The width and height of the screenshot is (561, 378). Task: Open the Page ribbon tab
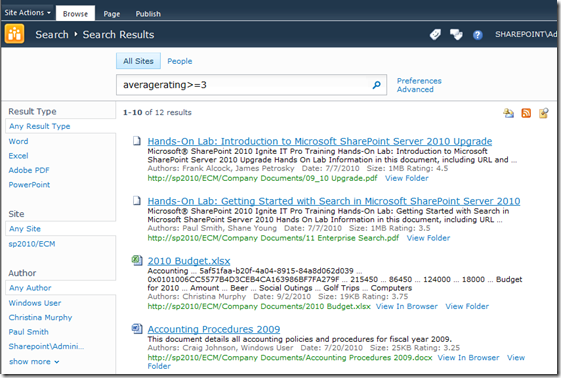click(x=112, y=14)
